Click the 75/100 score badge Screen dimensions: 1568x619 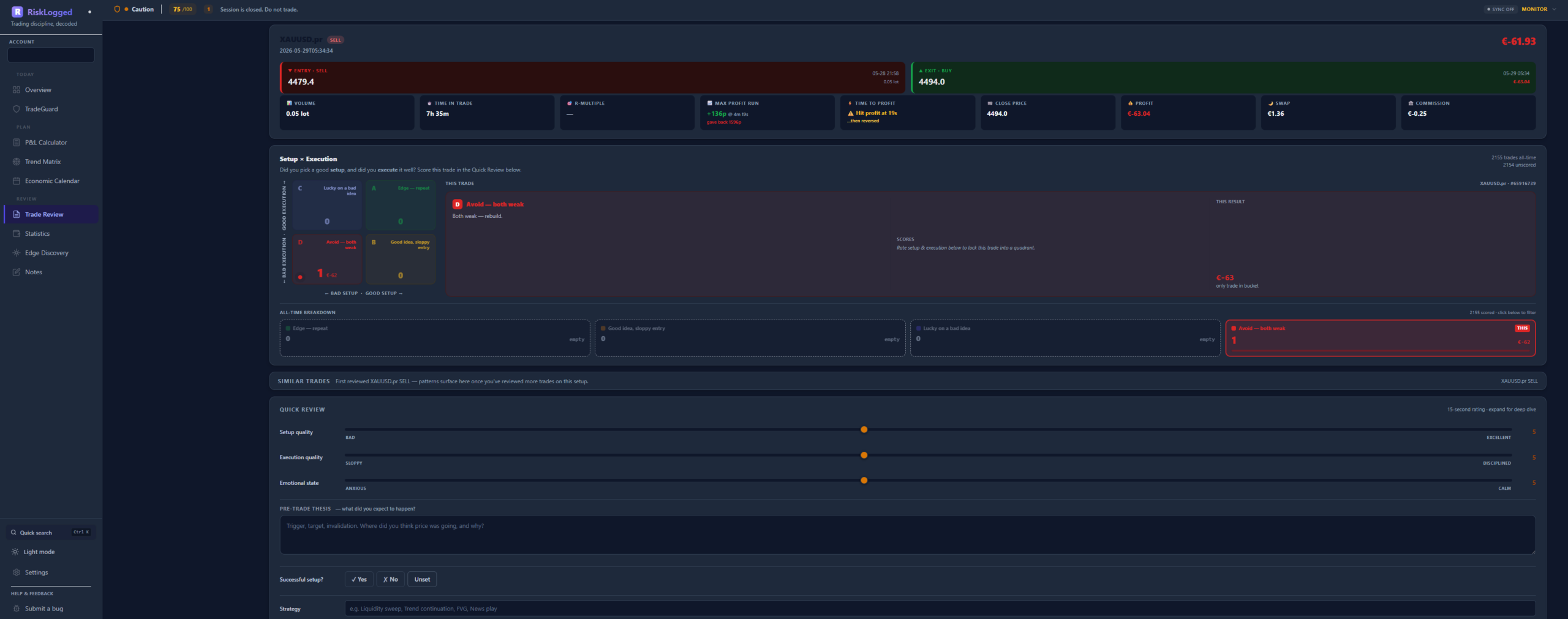[183, 9]
